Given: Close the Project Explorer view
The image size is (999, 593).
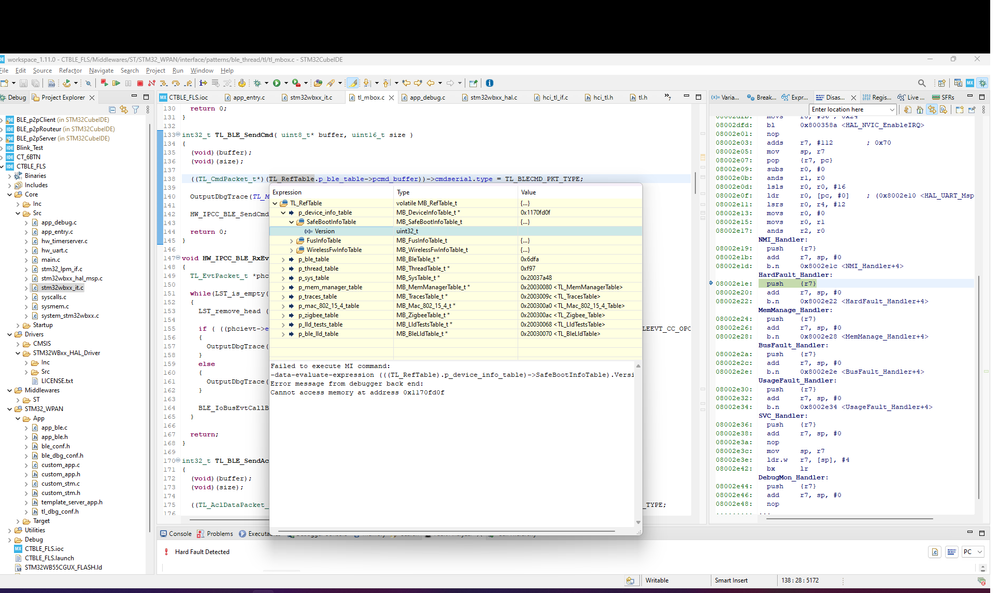Looking at the screenshot, I should pos(92,97).
